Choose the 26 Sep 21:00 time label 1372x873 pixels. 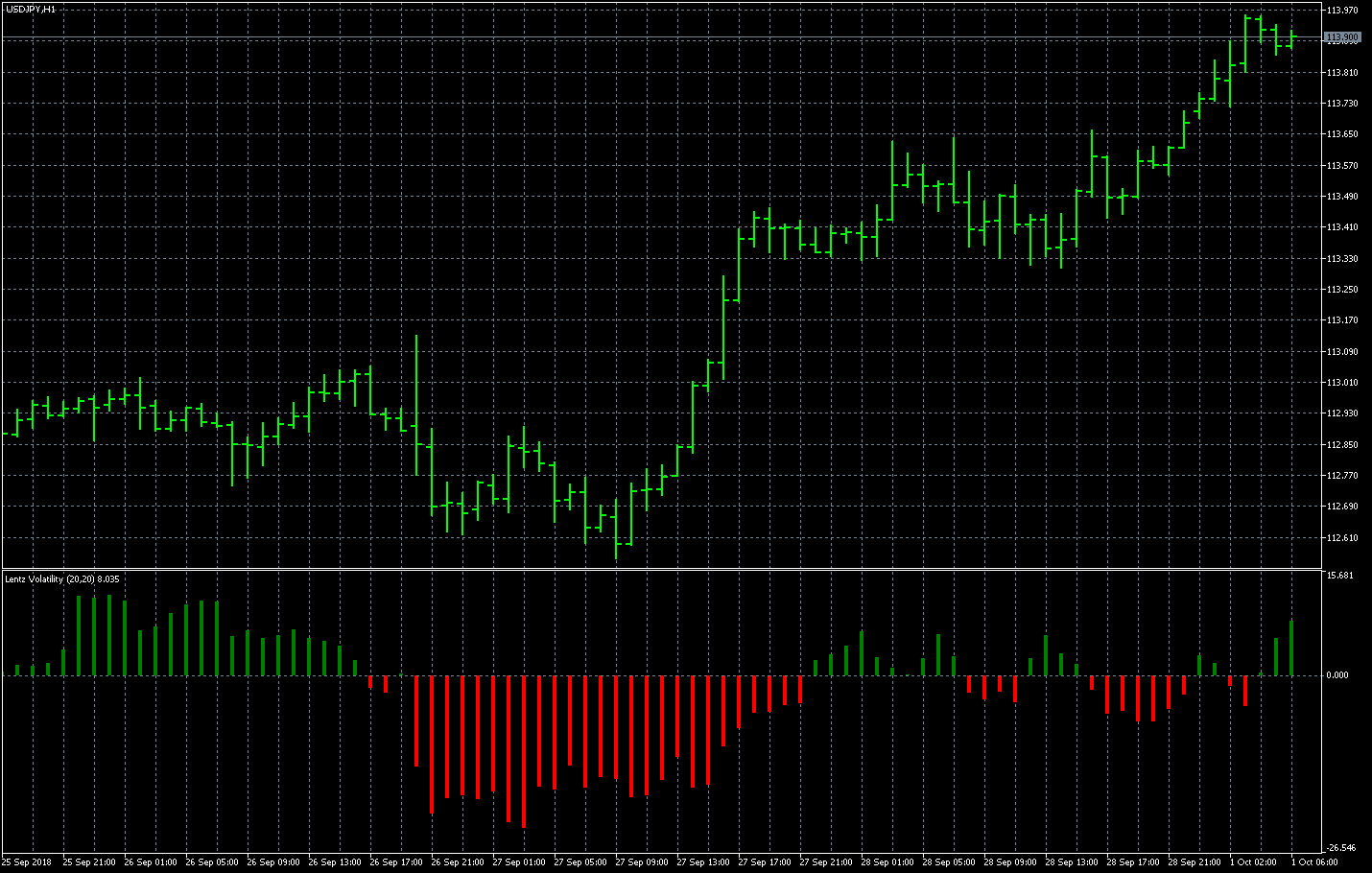[458, 862]
